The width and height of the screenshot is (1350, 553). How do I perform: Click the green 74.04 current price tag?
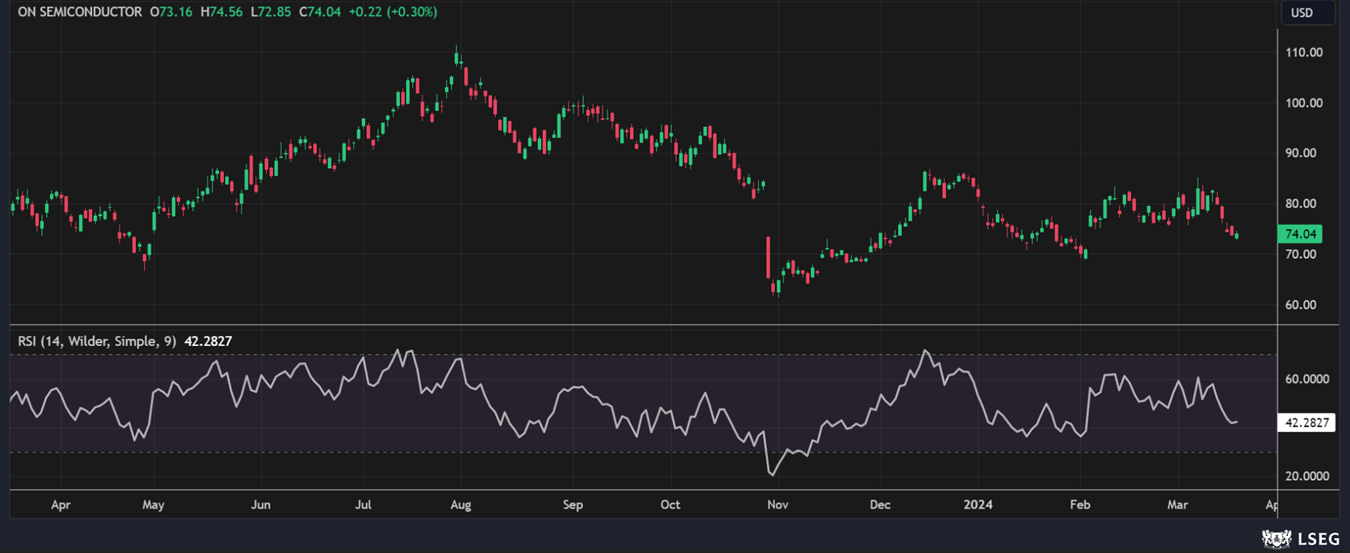click(x=1300, y=234)
